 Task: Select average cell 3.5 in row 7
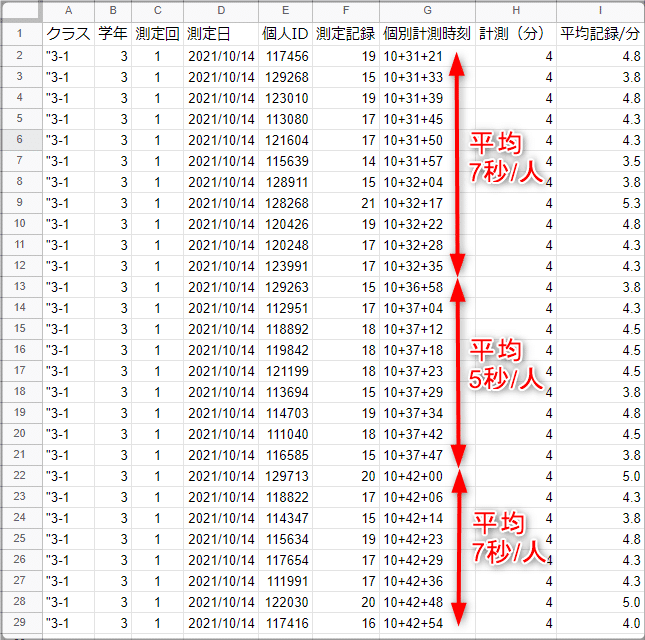[x=601, y=161]
